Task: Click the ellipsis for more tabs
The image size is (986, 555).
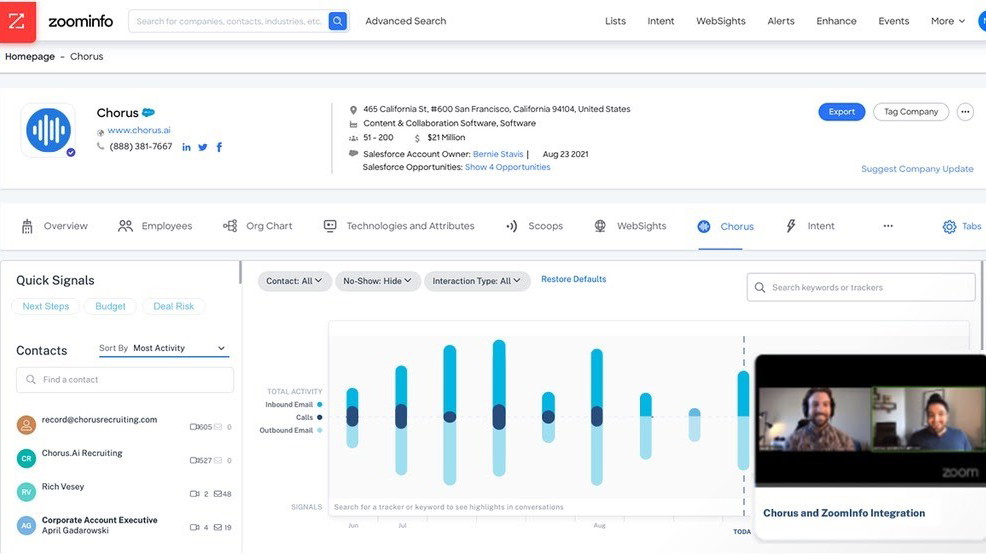Action: point(887,226)
